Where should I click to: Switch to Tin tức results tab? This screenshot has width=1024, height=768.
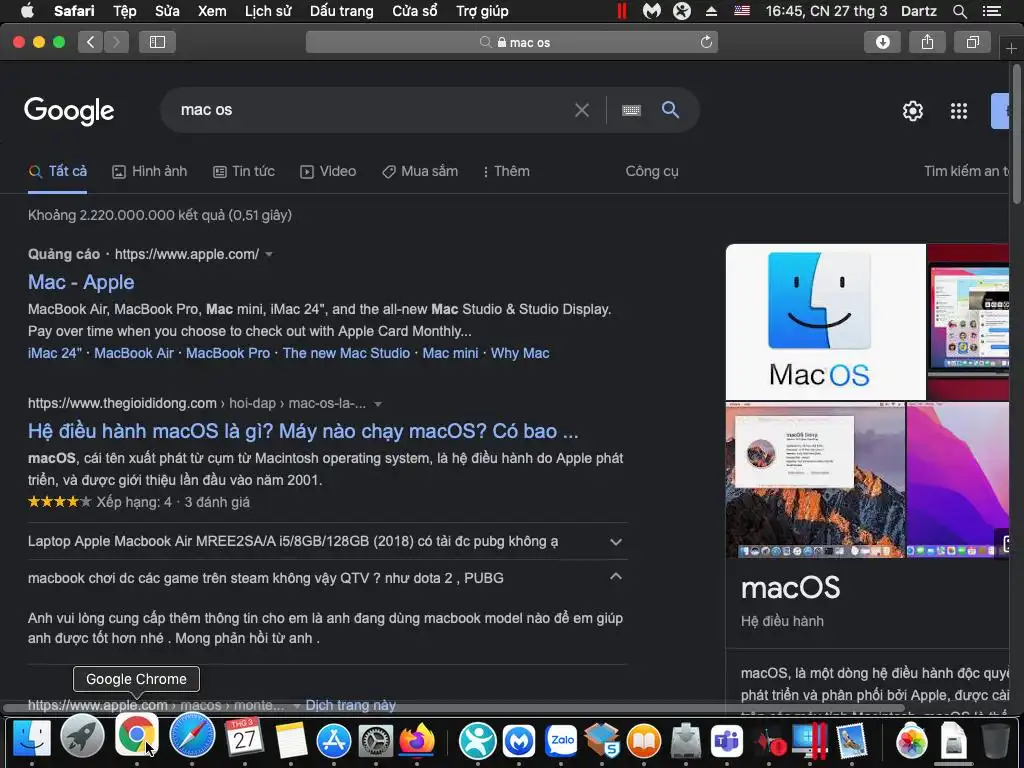coord(244,171)
